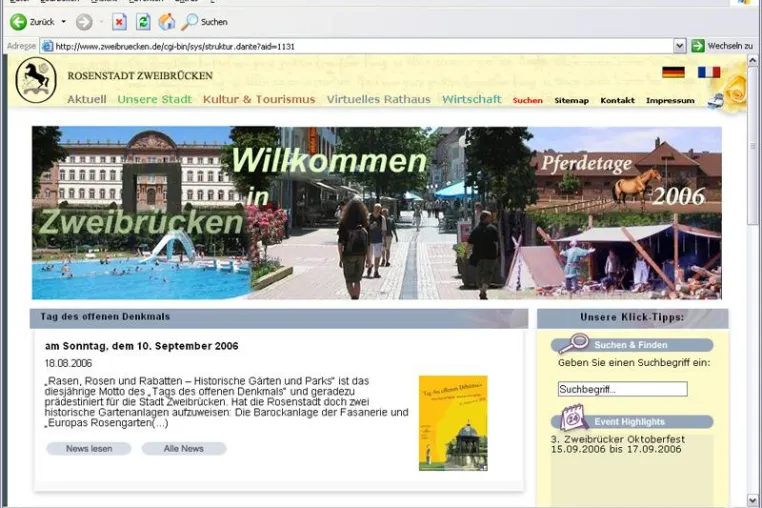This screenshot has height=508, width=762.
Task: Expand the address bar dropdown arrow
Action: [x=679, y=46]
